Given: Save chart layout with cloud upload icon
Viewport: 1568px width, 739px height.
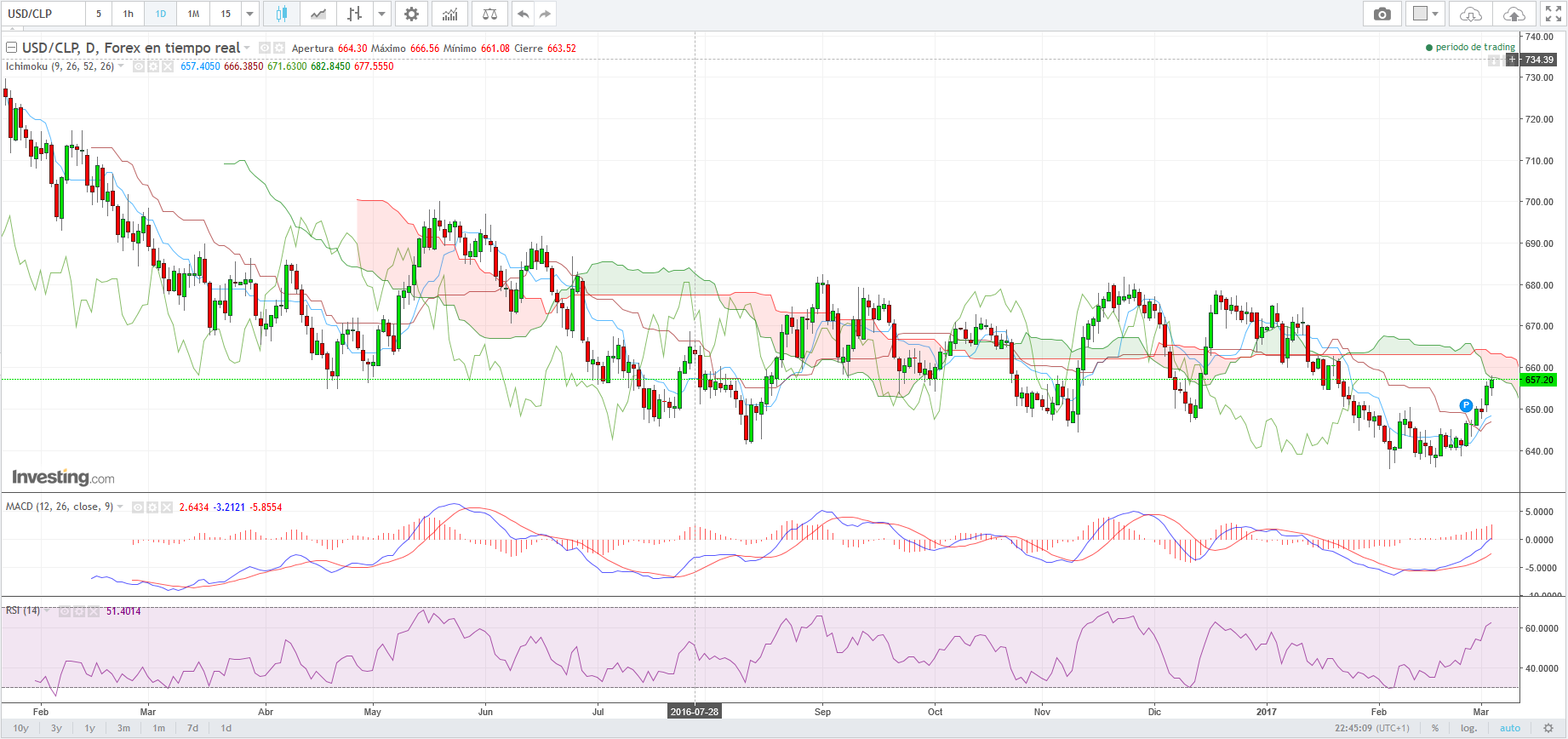Looking at the screenshot, I should (1514, 14).
